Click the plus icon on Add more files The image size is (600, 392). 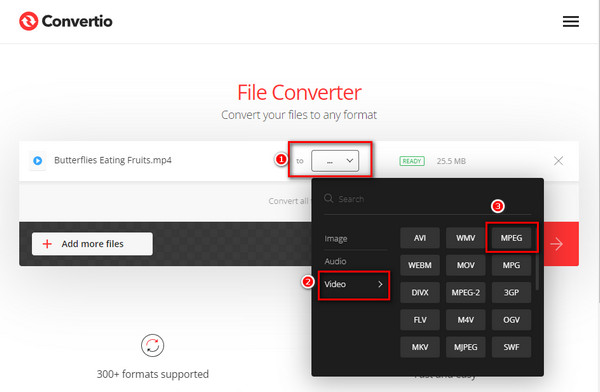coord(47,244)
